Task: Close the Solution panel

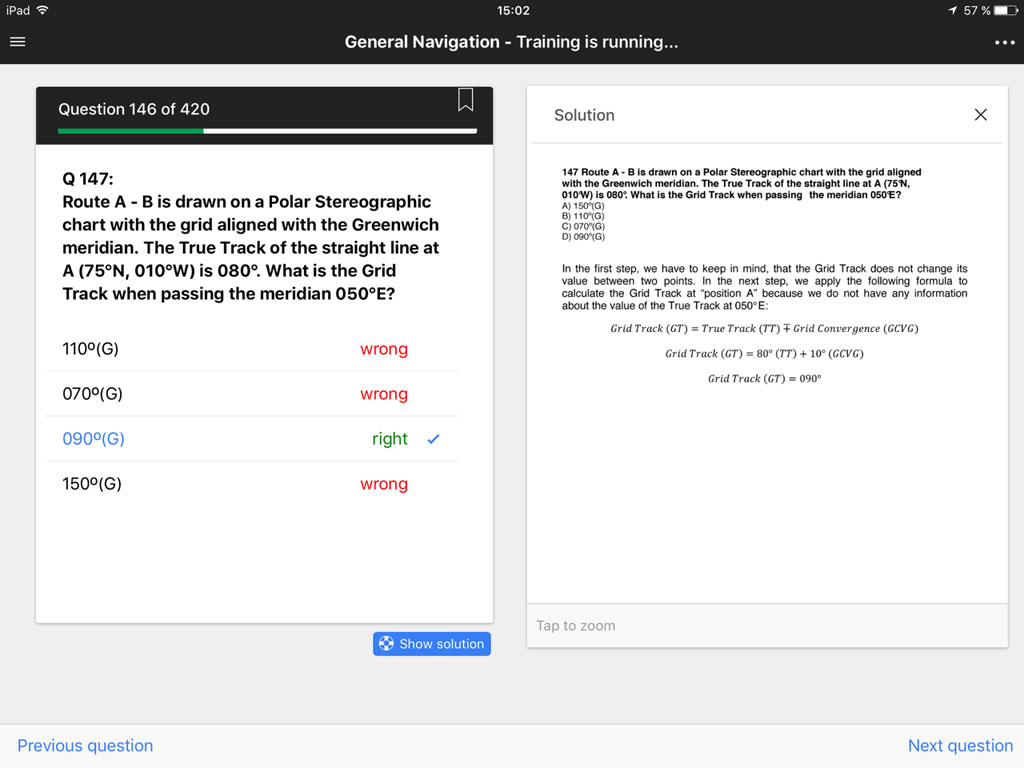Action: coord(980,114)
